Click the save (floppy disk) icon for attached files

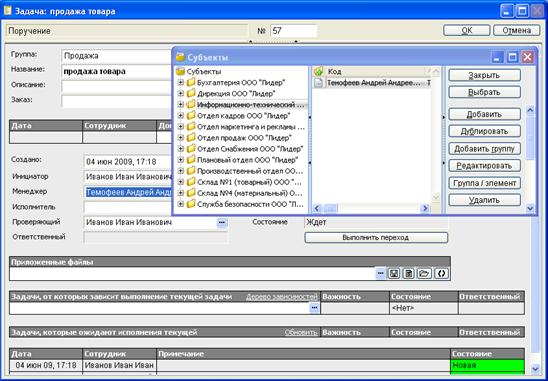(394, 273)
